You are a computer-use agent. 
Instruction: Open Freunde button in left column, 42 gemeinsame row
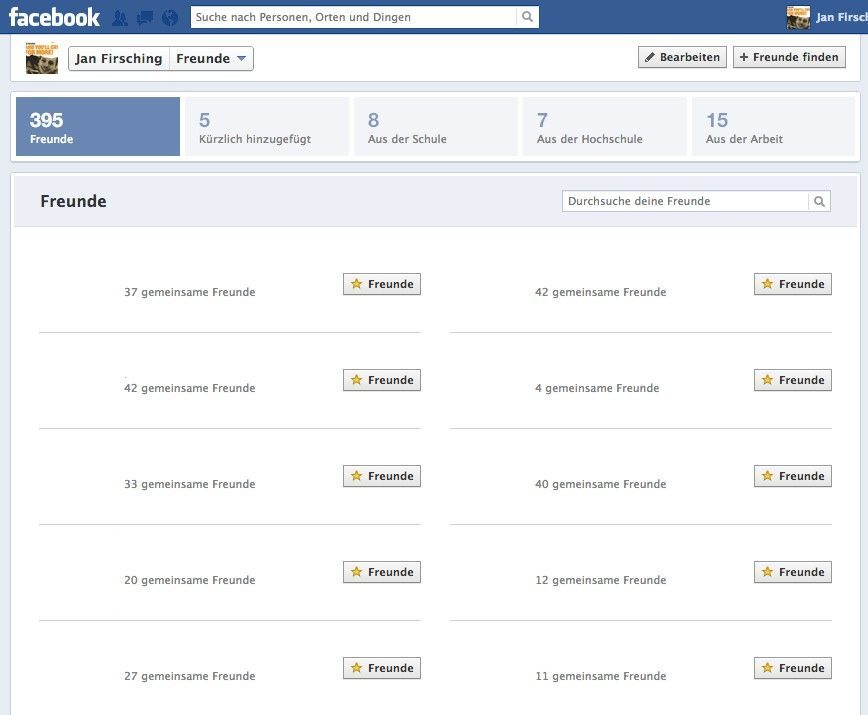pyautogui.click(x=382, y=380)
